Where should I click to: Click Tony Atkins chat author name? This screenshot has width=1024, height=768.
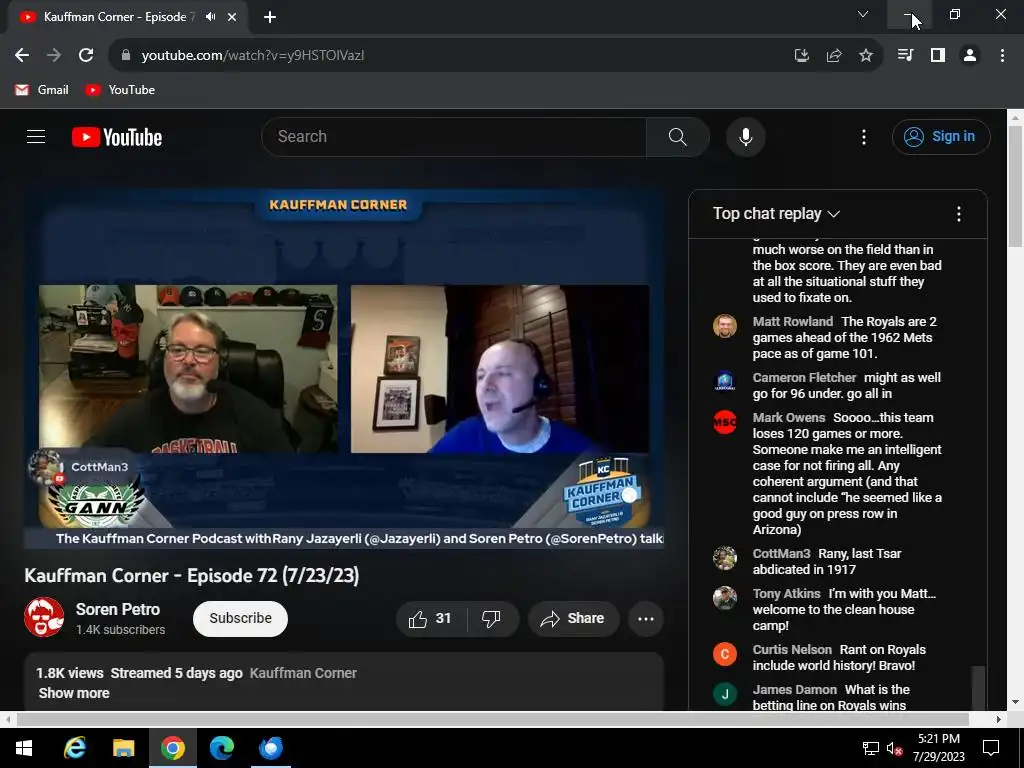click(x=786, y=594)
